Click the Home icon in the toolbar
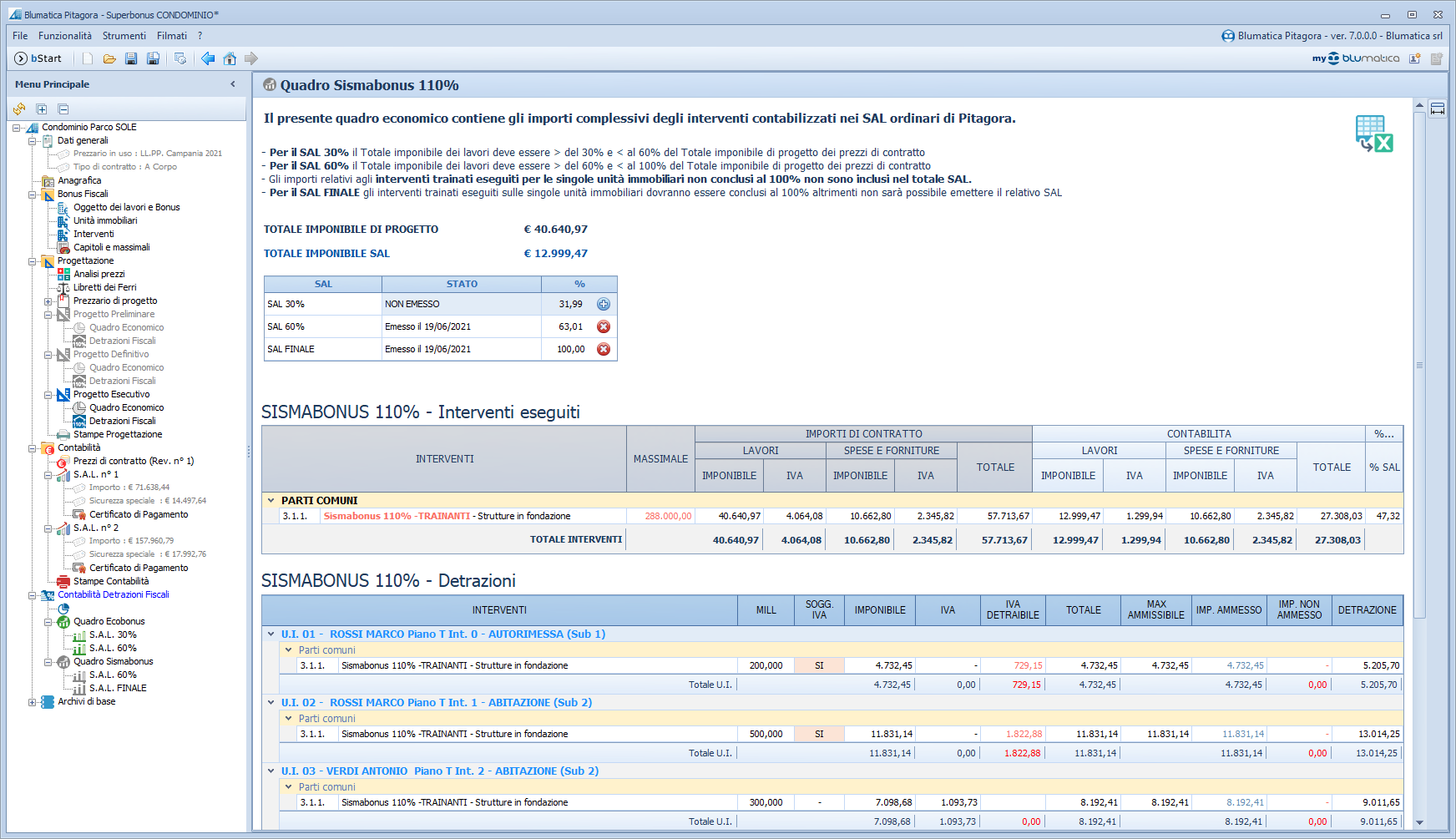 (x=230, y=58)
